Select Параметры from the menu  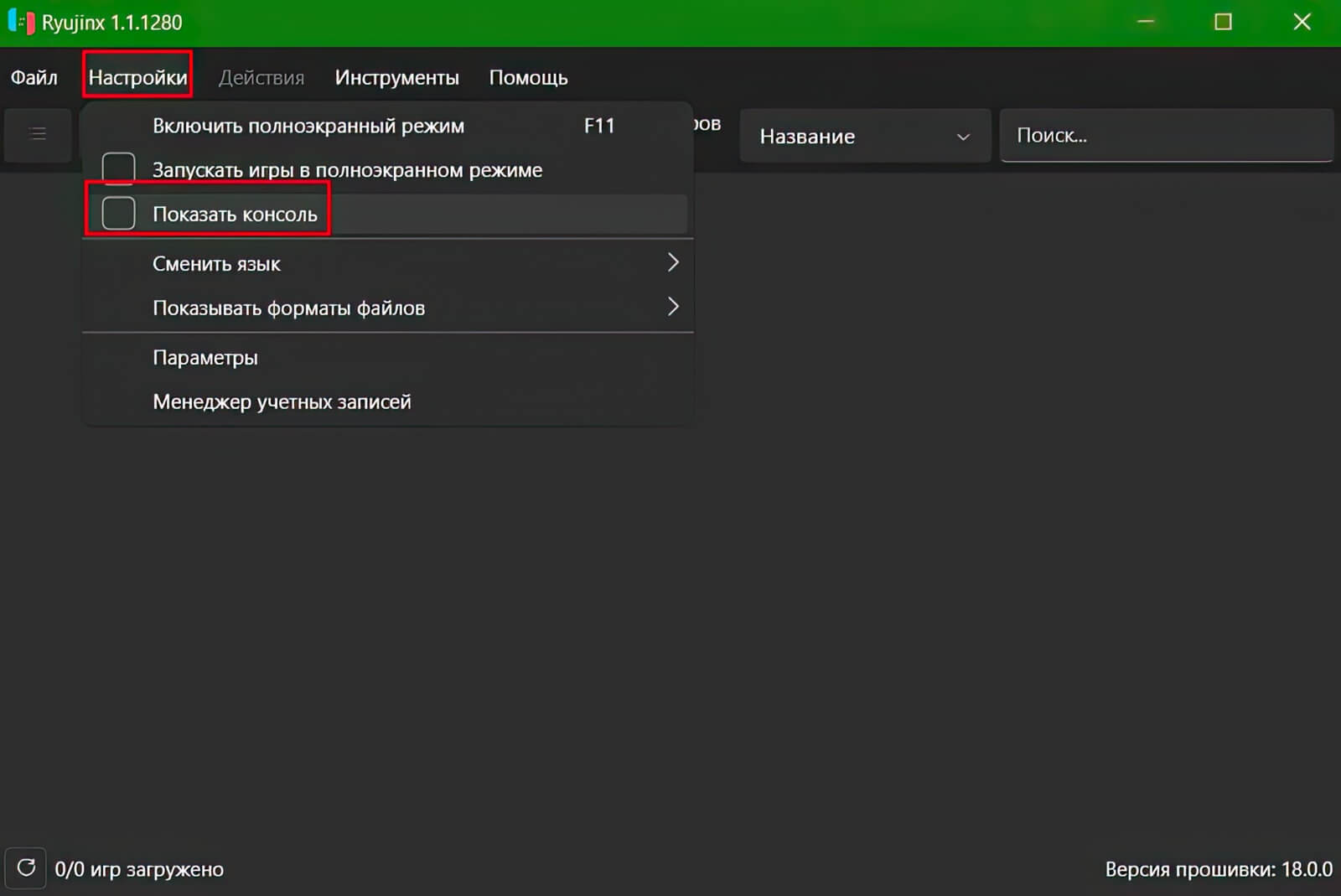tap(205, 358)
